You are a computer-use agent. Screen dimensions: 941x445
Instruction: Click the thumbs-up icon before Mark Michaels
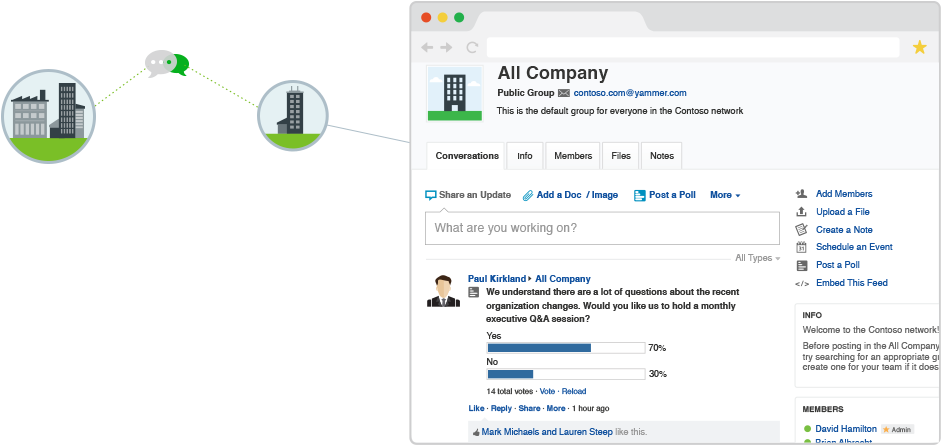[477, 432]
